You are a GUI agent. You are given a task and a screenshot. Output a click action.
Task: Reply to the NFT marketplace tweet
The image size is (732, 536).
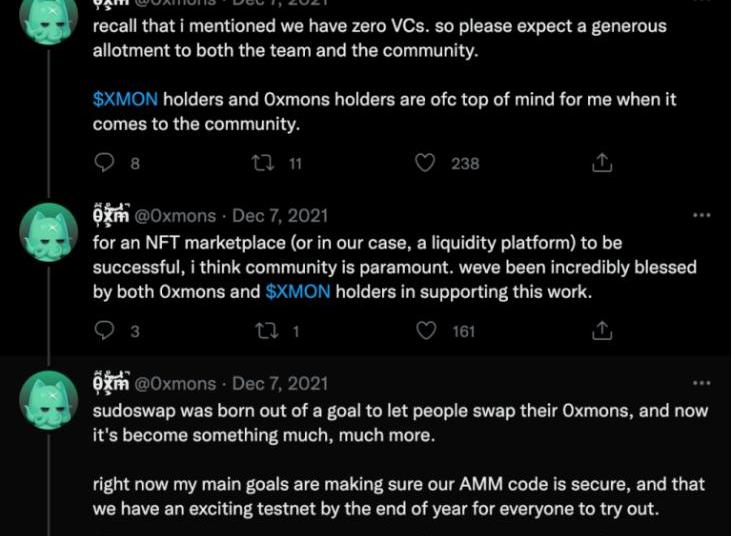(104, 330)
